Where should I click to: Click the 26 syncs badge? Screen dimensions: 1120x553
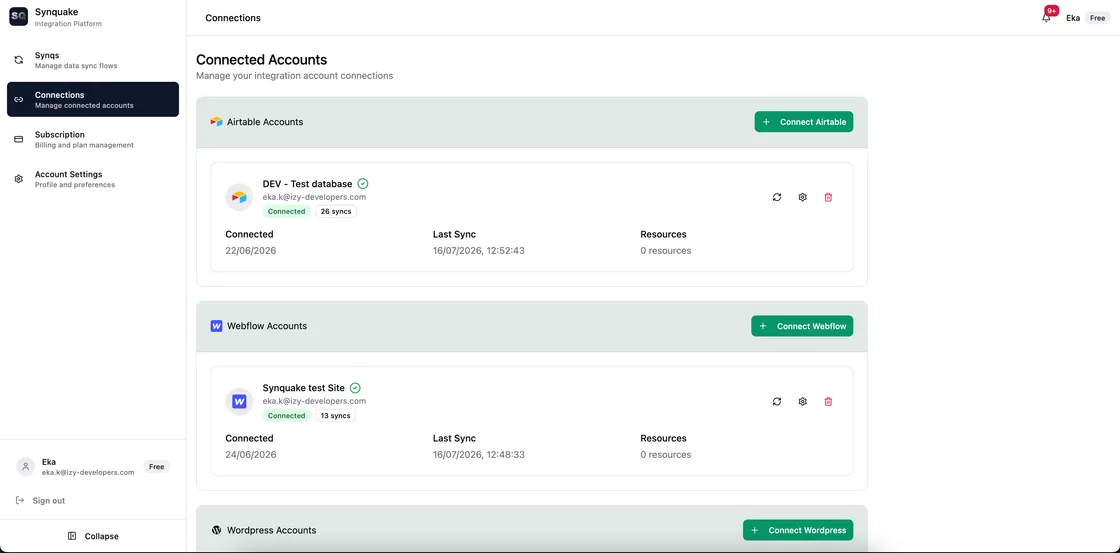click(x=336, y=211)
